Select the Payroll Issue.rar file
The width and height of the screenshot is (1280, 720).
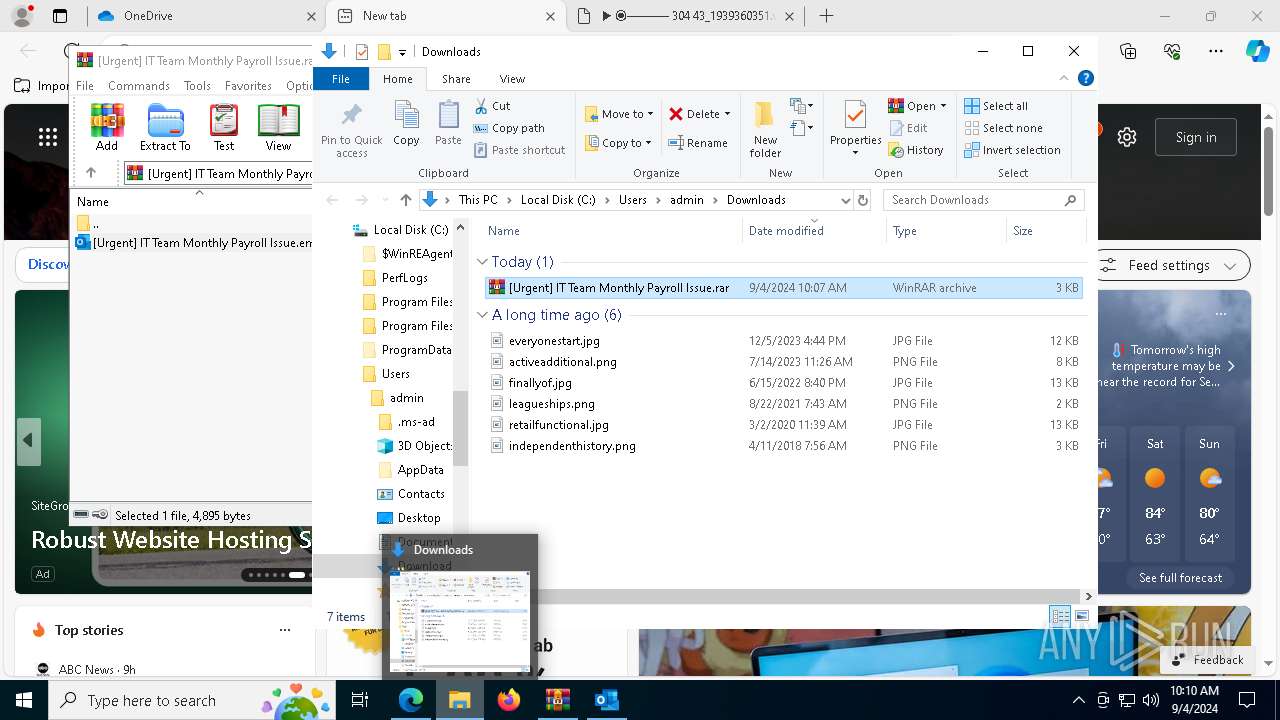pos(783,288)
